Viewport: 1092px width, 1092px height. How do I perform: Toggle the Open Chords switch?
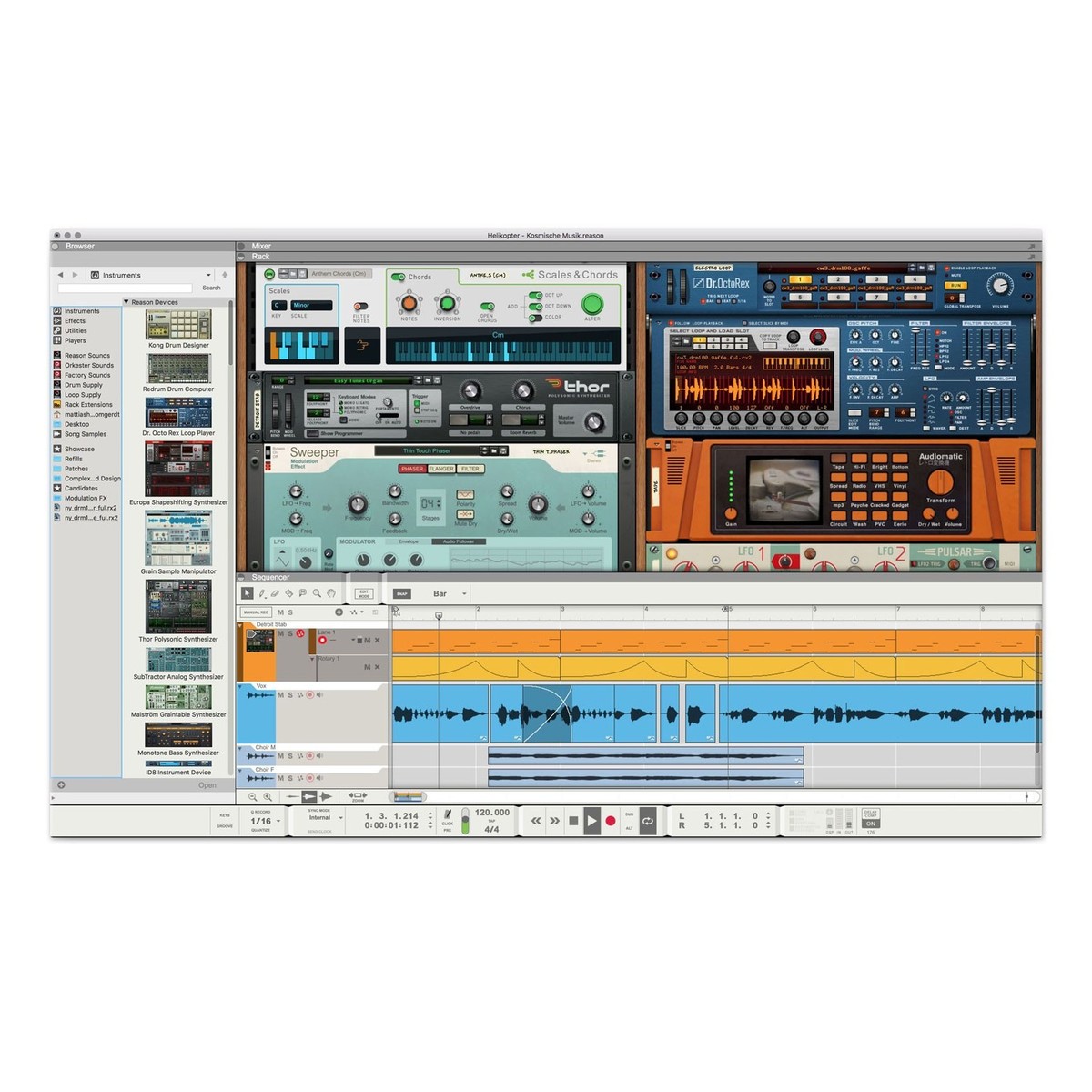coord(488,307)
